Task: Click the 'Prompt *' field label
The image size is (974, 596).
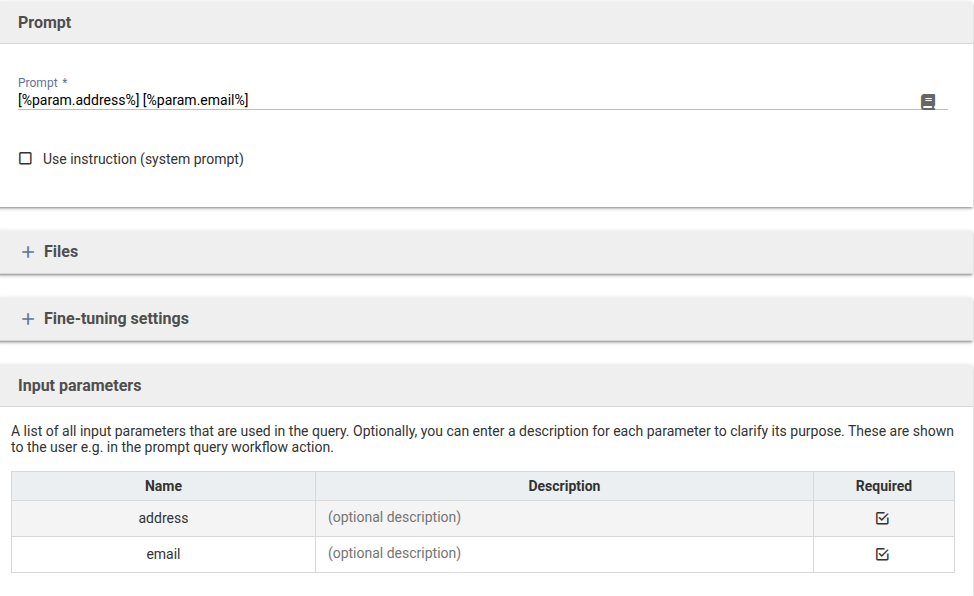Action: tap(42, 83)
